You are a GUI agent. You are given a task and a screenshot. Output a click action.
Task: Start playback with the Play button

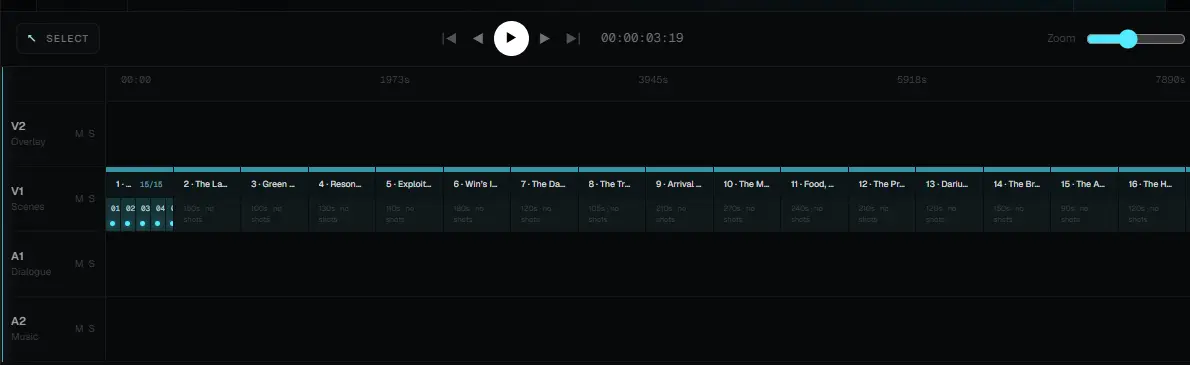[512, 38]
